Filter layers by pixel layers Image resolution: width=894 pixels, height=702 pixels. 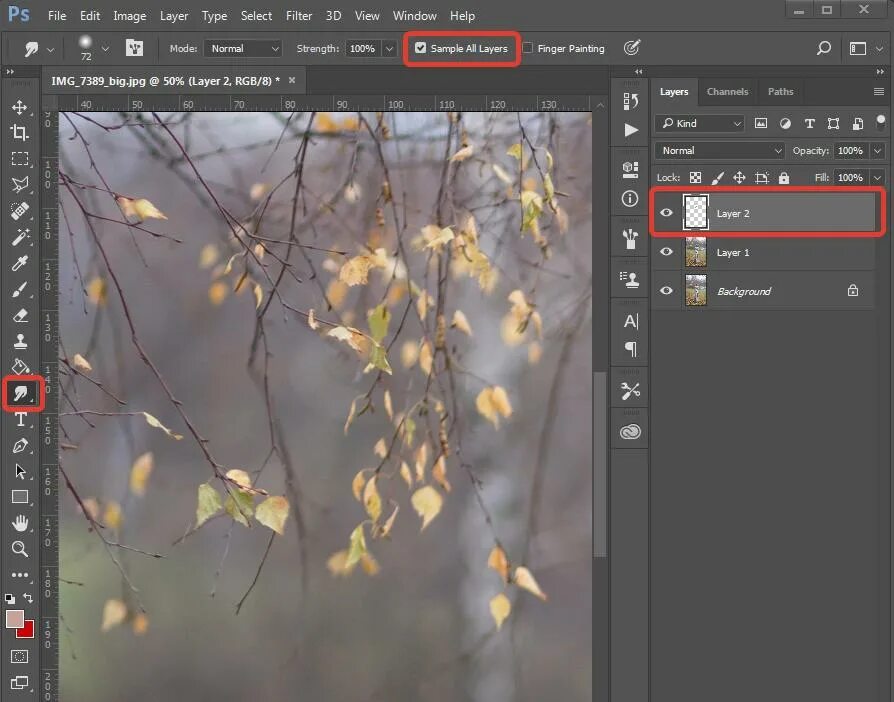point(761,123)
